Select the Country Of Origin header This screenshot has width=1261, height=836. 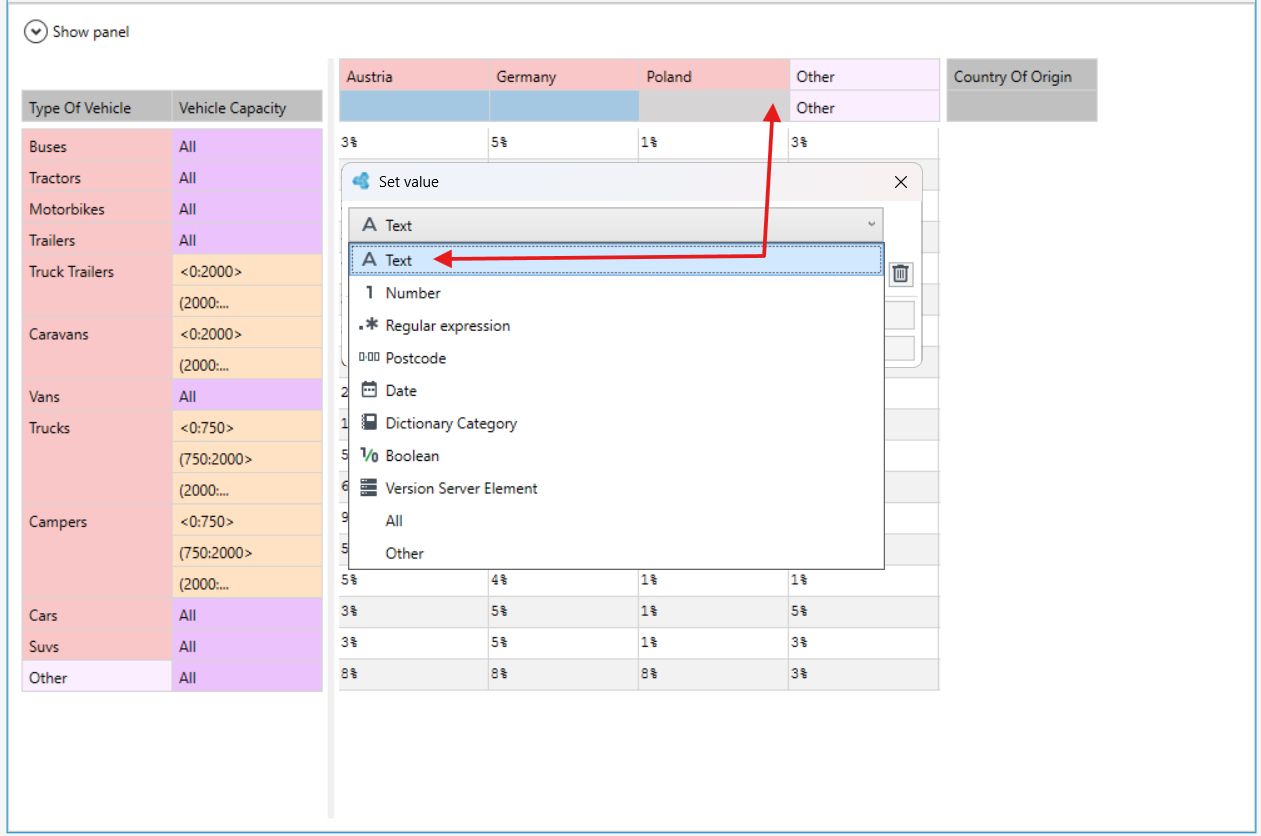coord(1022,76)
